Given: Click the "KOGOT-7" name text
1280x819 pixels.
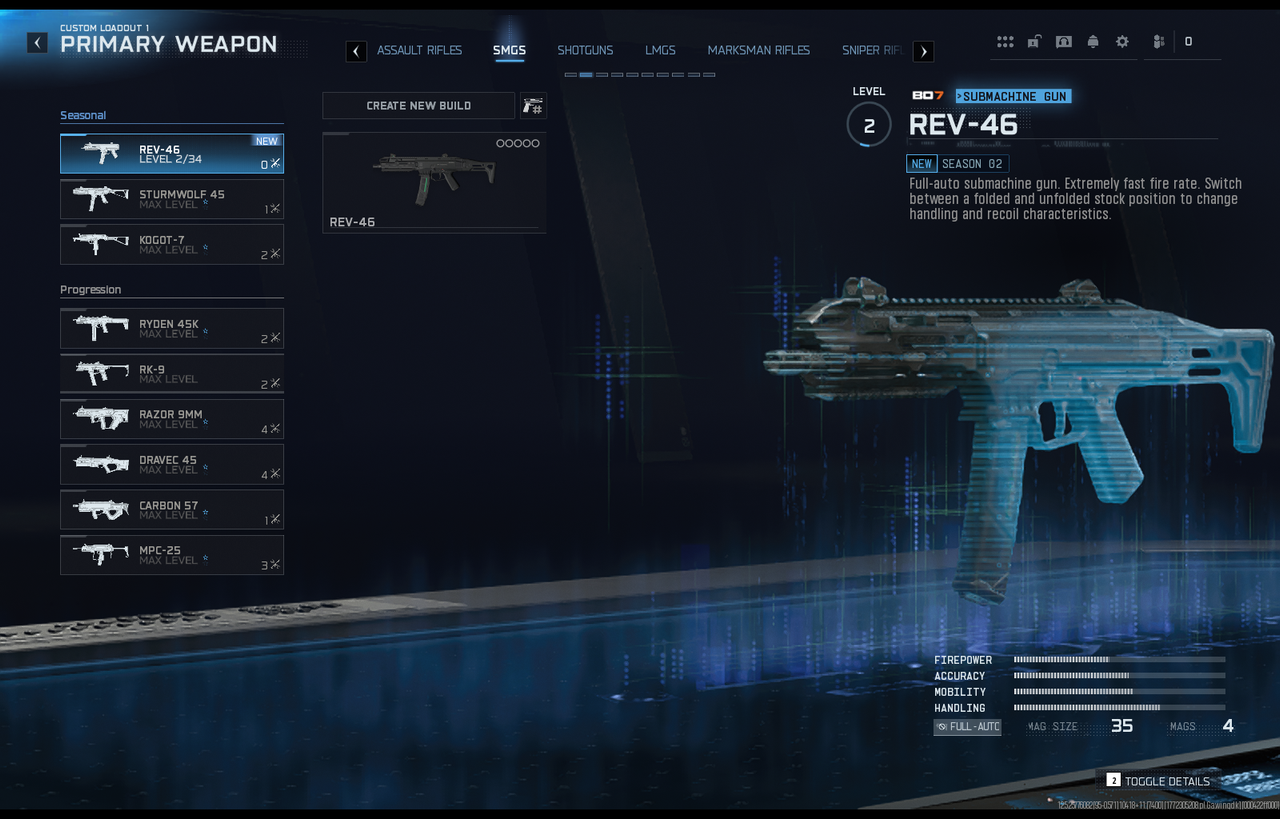Looking at the screenshot, I should [161, 240].
